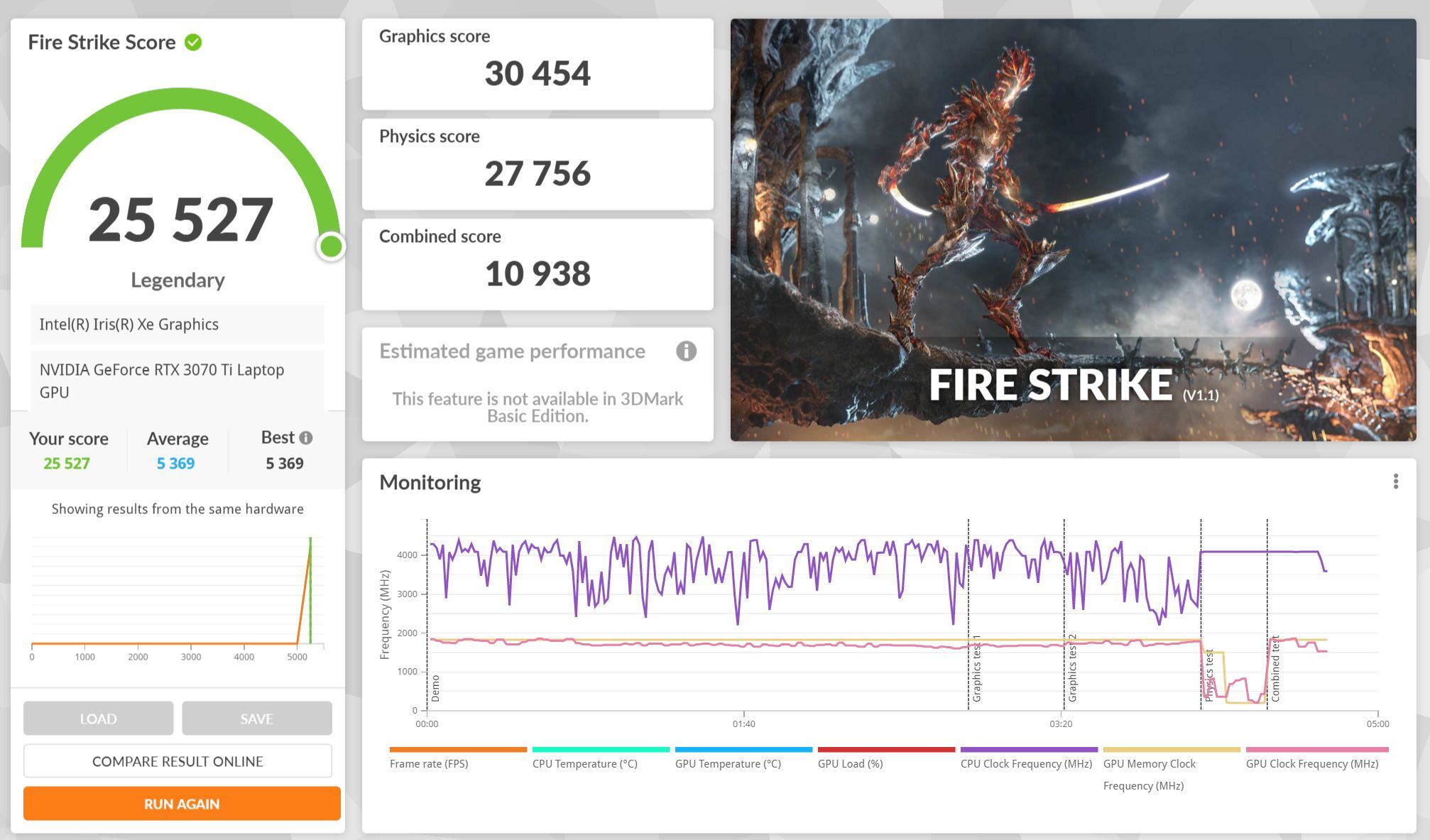Select the Graphics score card
Viewport: 1430px width, 840px height.
(537, 64)
